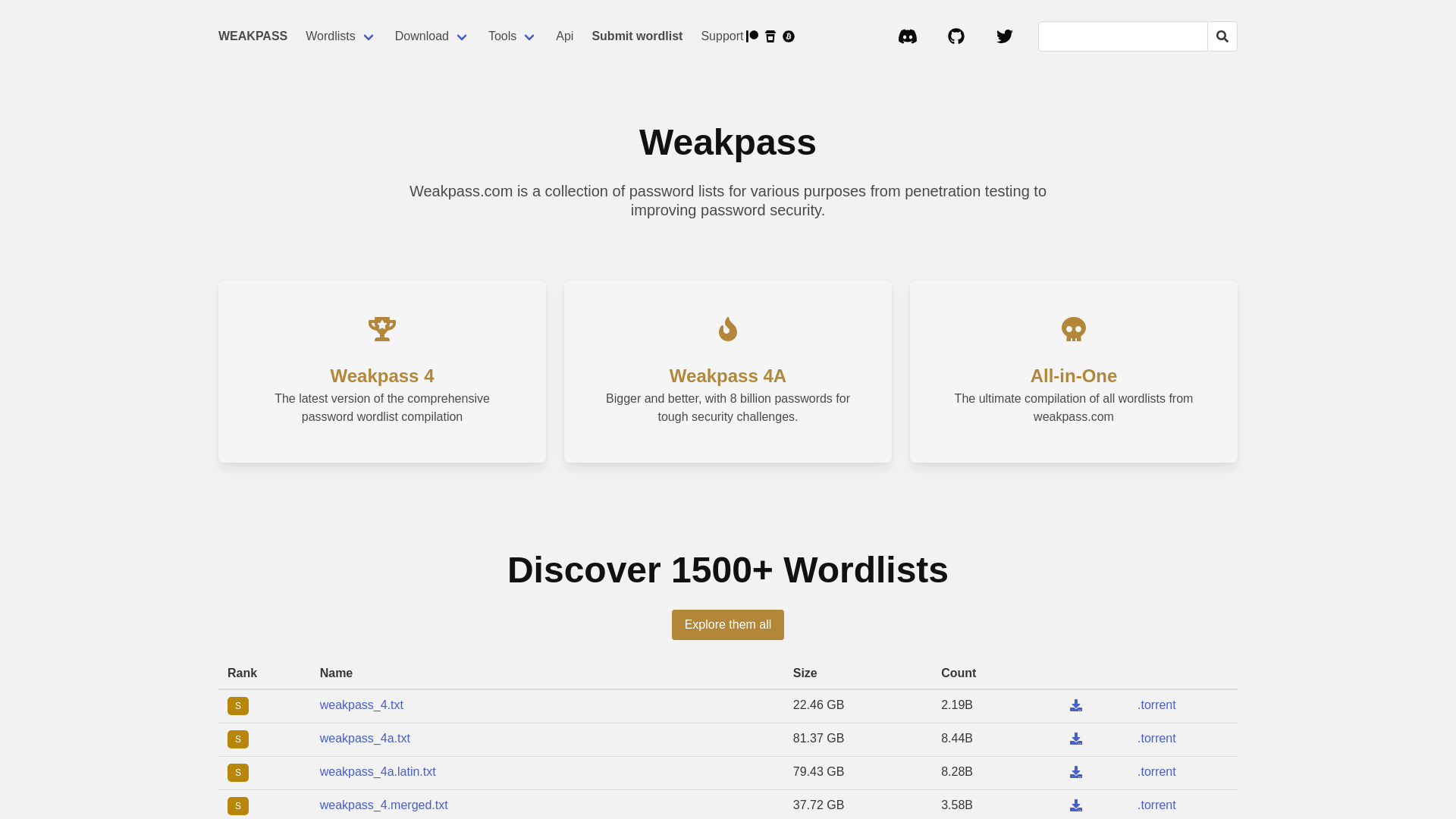1456x819 pixels.
Task: Click download icon for weakpass_4a.latin.txt
Action: 1075,772
